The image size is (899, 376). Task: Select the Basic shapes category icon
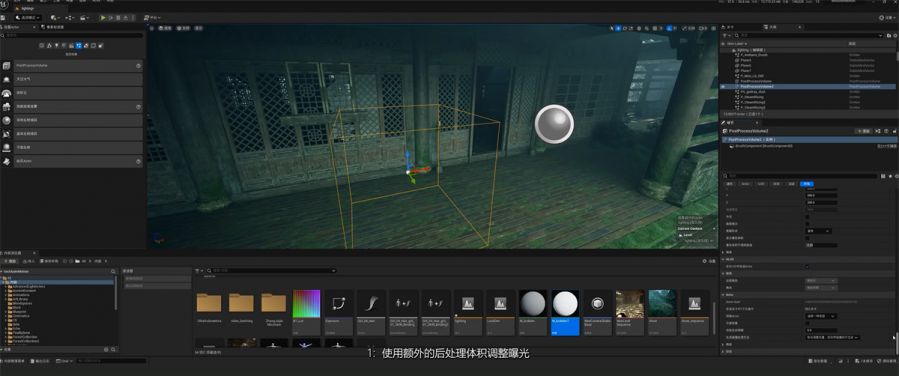tap(49, 45)
